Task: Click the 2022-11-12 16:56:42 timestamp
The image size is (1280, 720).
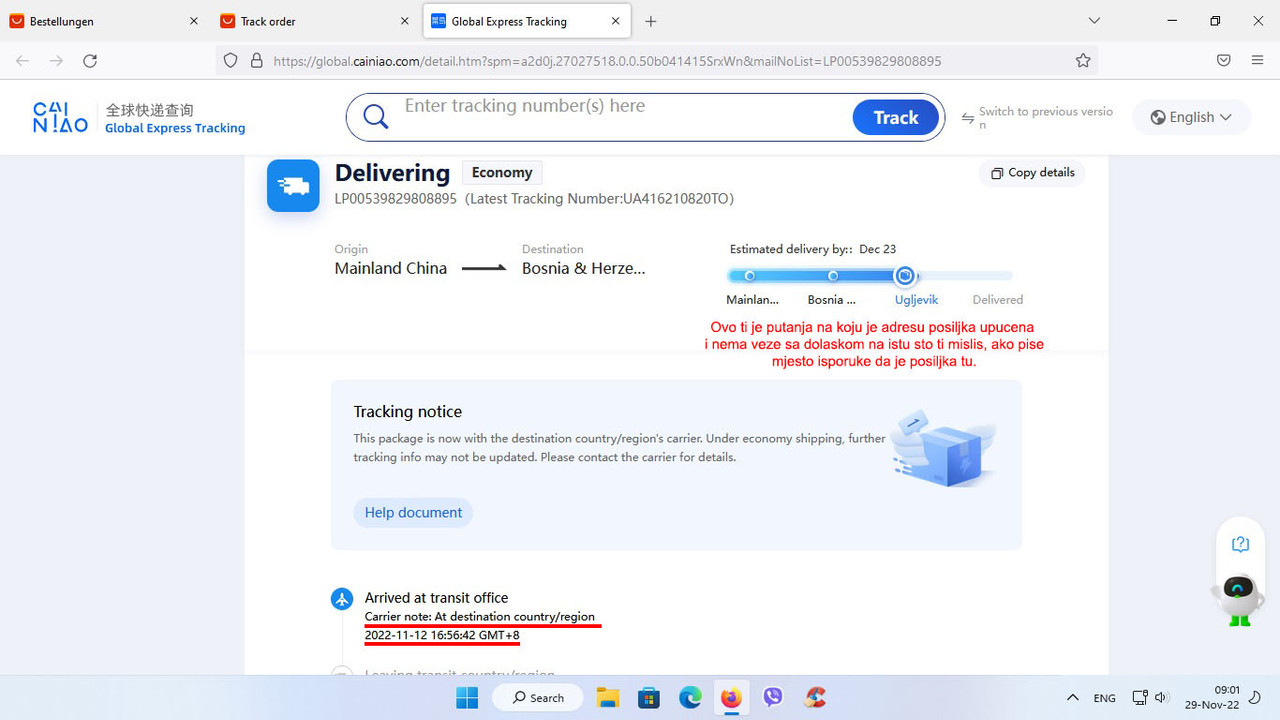Action: 442,635
